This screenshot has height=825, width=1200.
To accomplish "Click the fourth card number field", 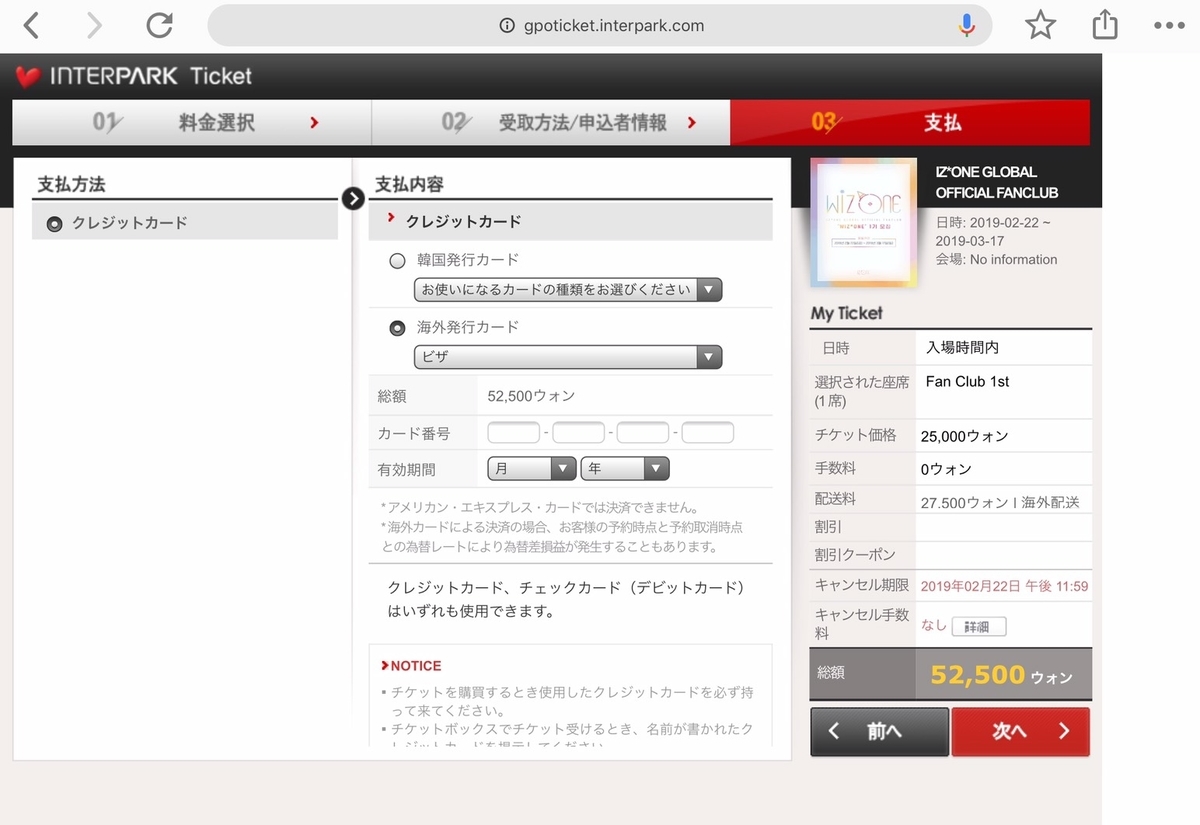I will tap(708, 433).
